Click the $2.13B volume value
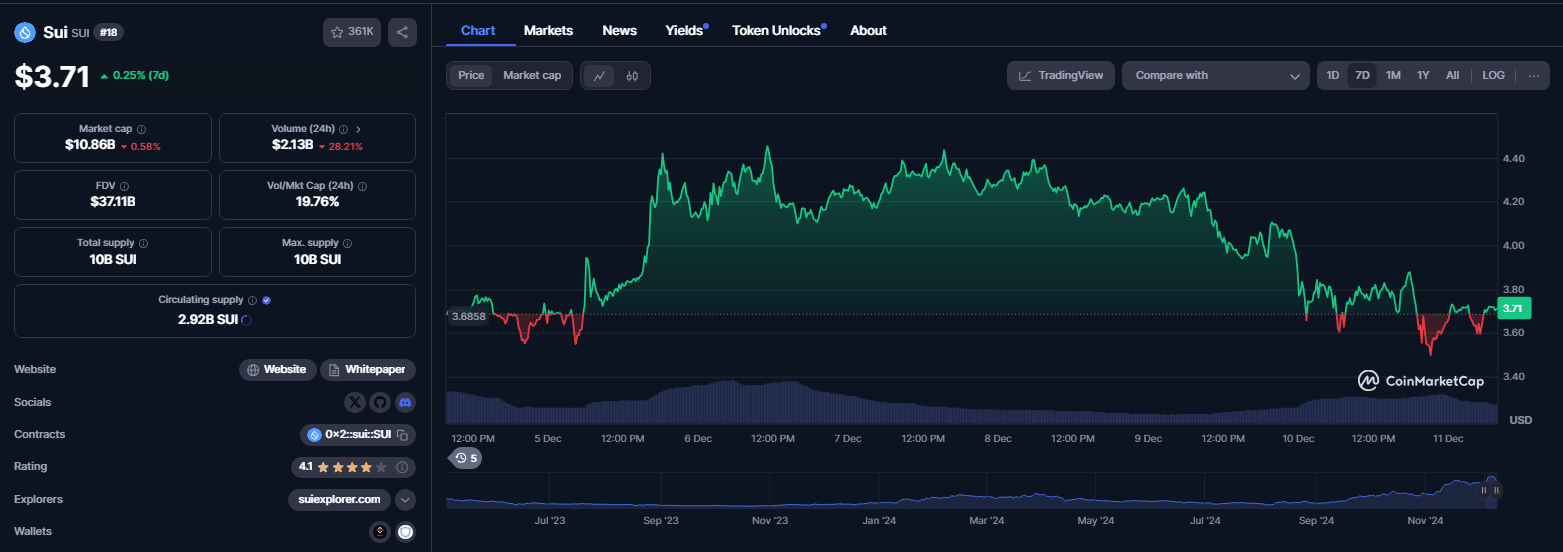 click(x=293, y=145)
